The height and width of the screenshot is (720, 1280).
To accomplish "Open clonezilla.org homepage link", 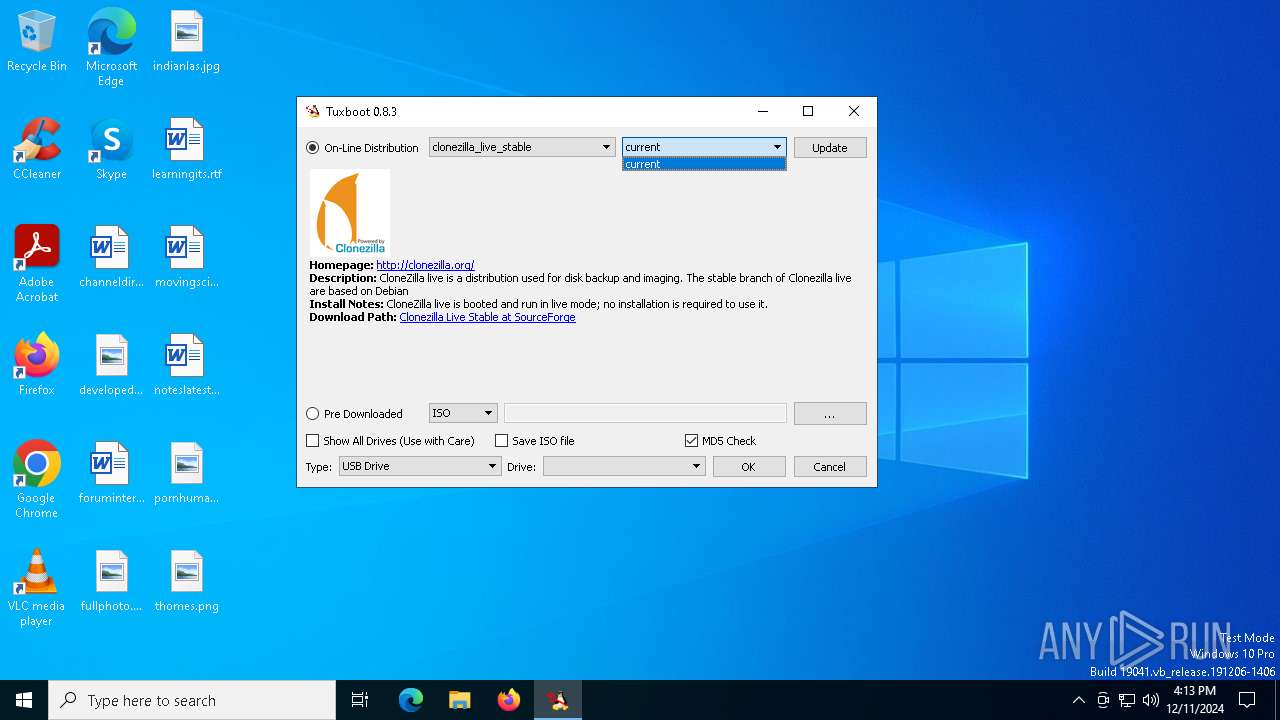I will pyautogui.click(x=425, y=265).
